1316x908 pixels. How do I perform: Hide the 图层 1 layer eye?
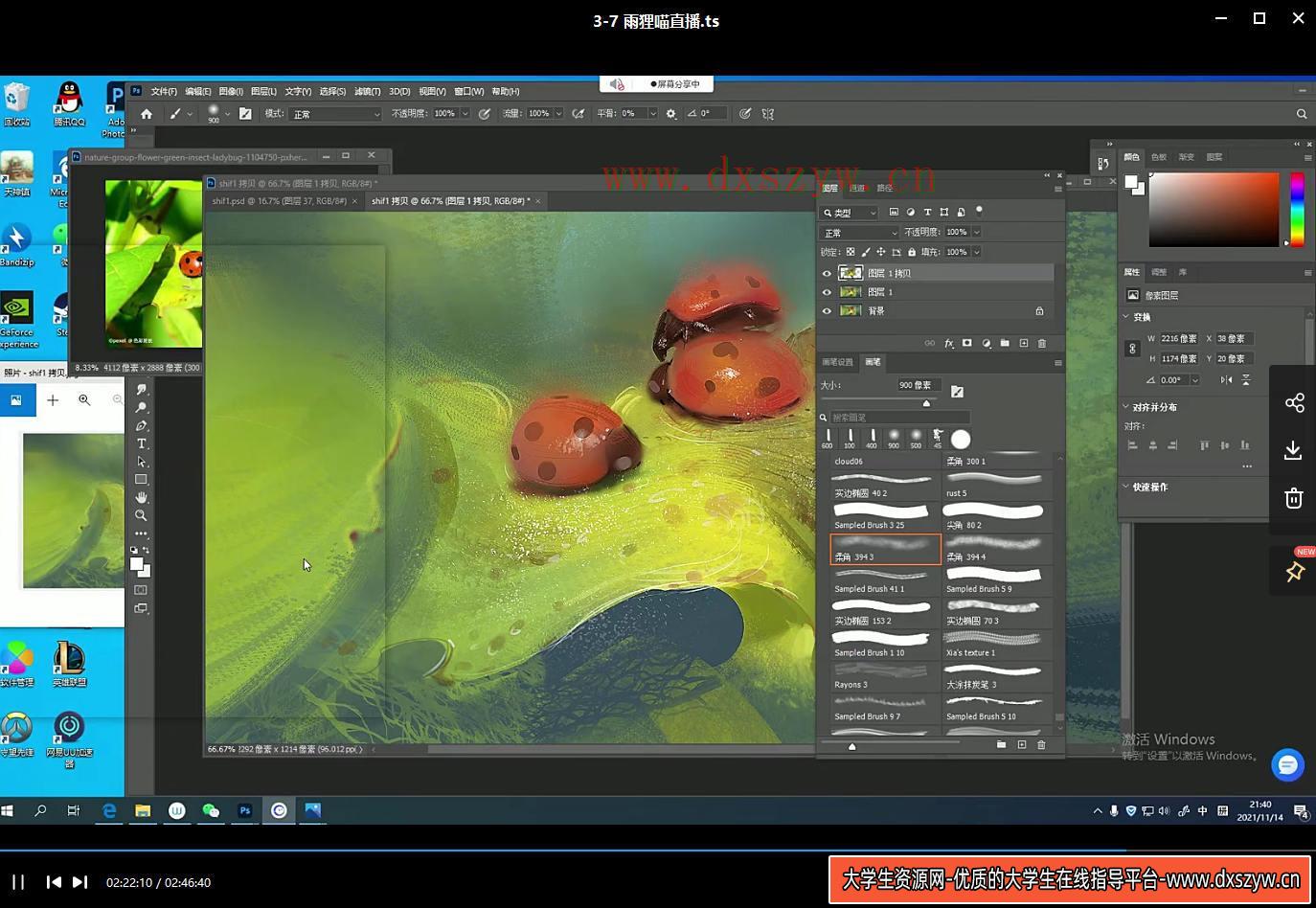pyautogui.click(x=827, y=292)
